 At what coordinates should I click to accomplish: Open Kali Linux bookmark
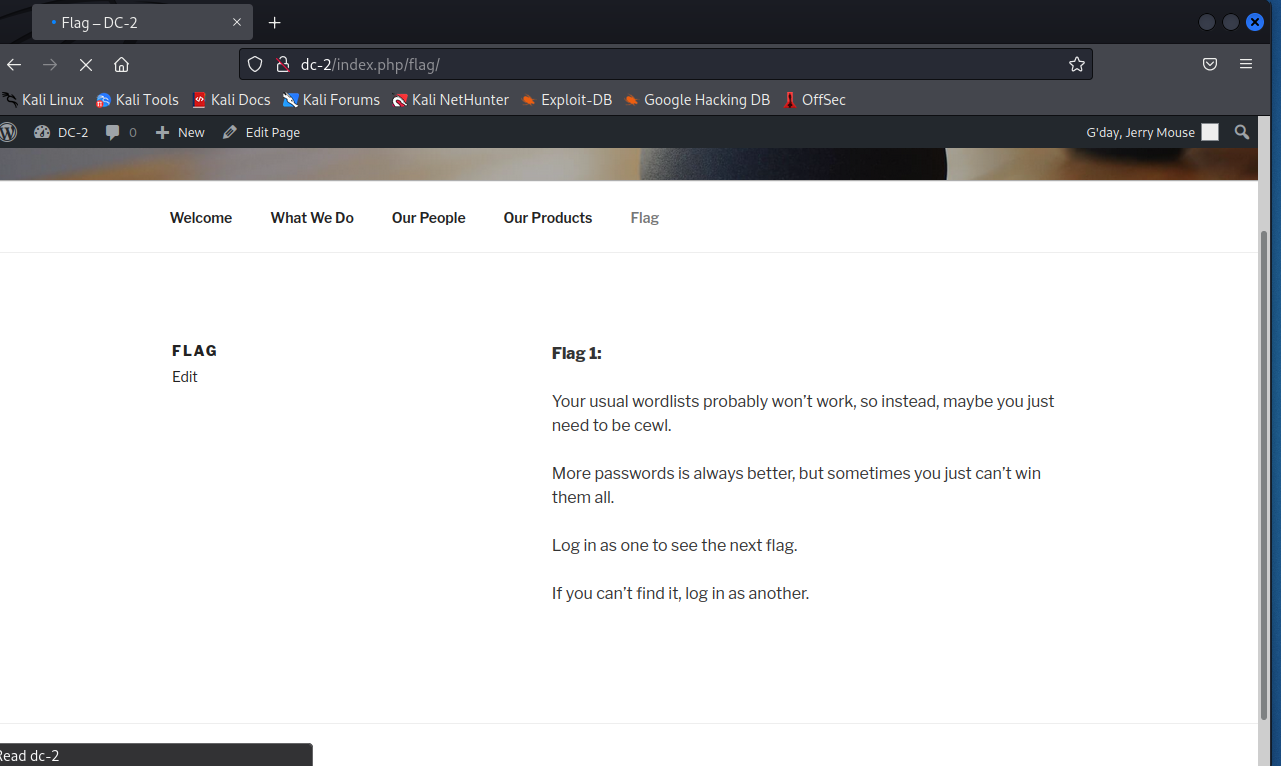point(43,100)
